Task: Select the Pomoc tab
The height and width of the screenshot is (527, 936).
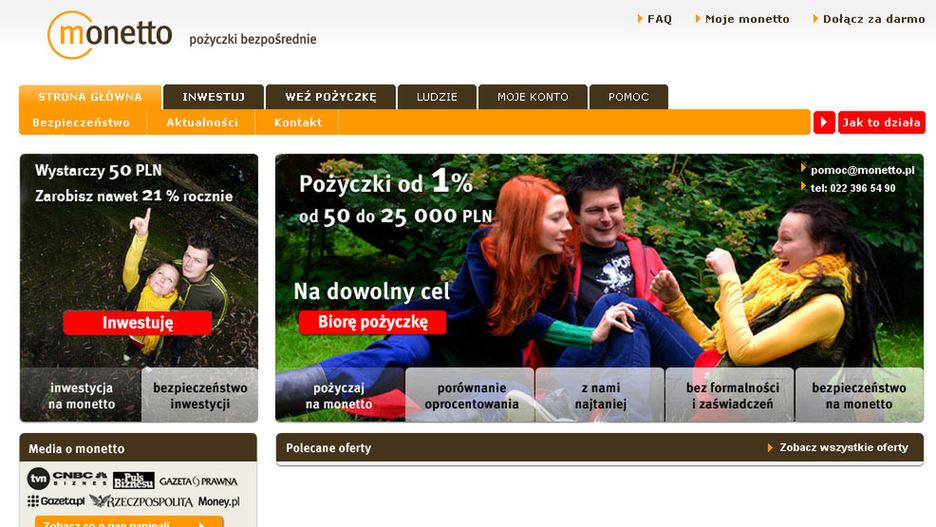Action: coord(629,97)
